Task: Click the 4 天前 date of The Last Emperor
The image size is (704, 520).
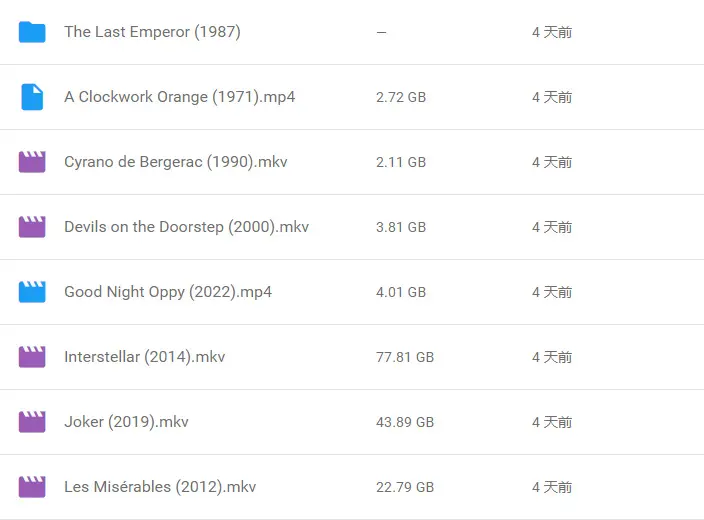Action: 552,32
